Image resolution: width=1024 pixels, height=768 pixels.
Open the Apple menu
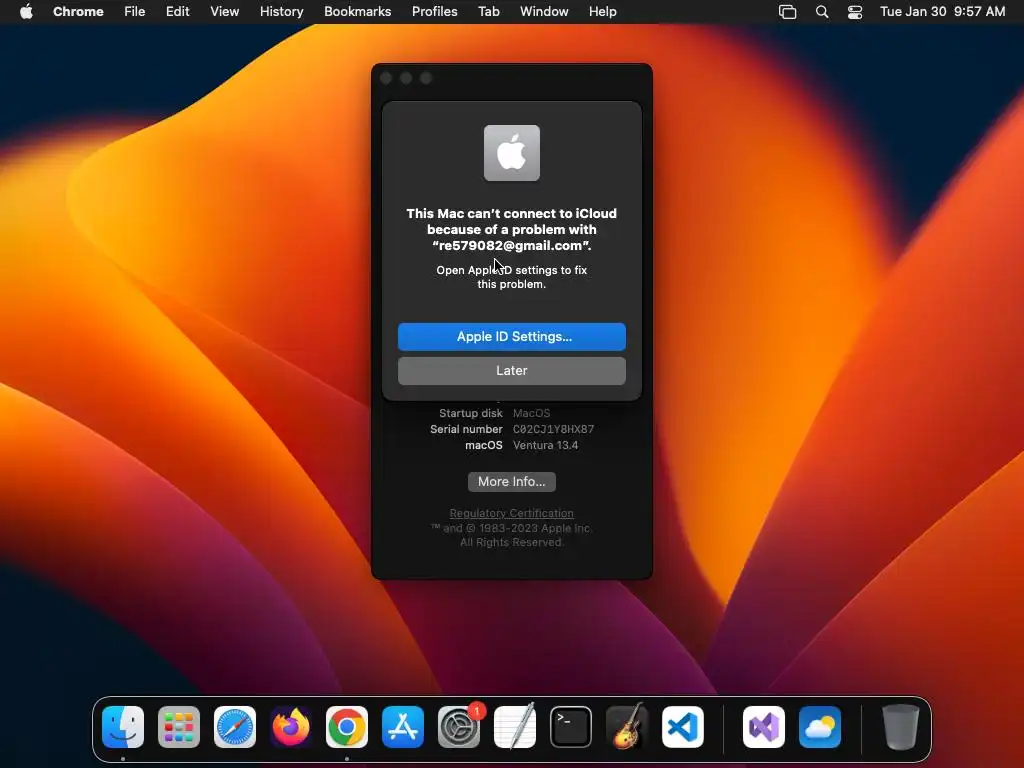[26, 12]
